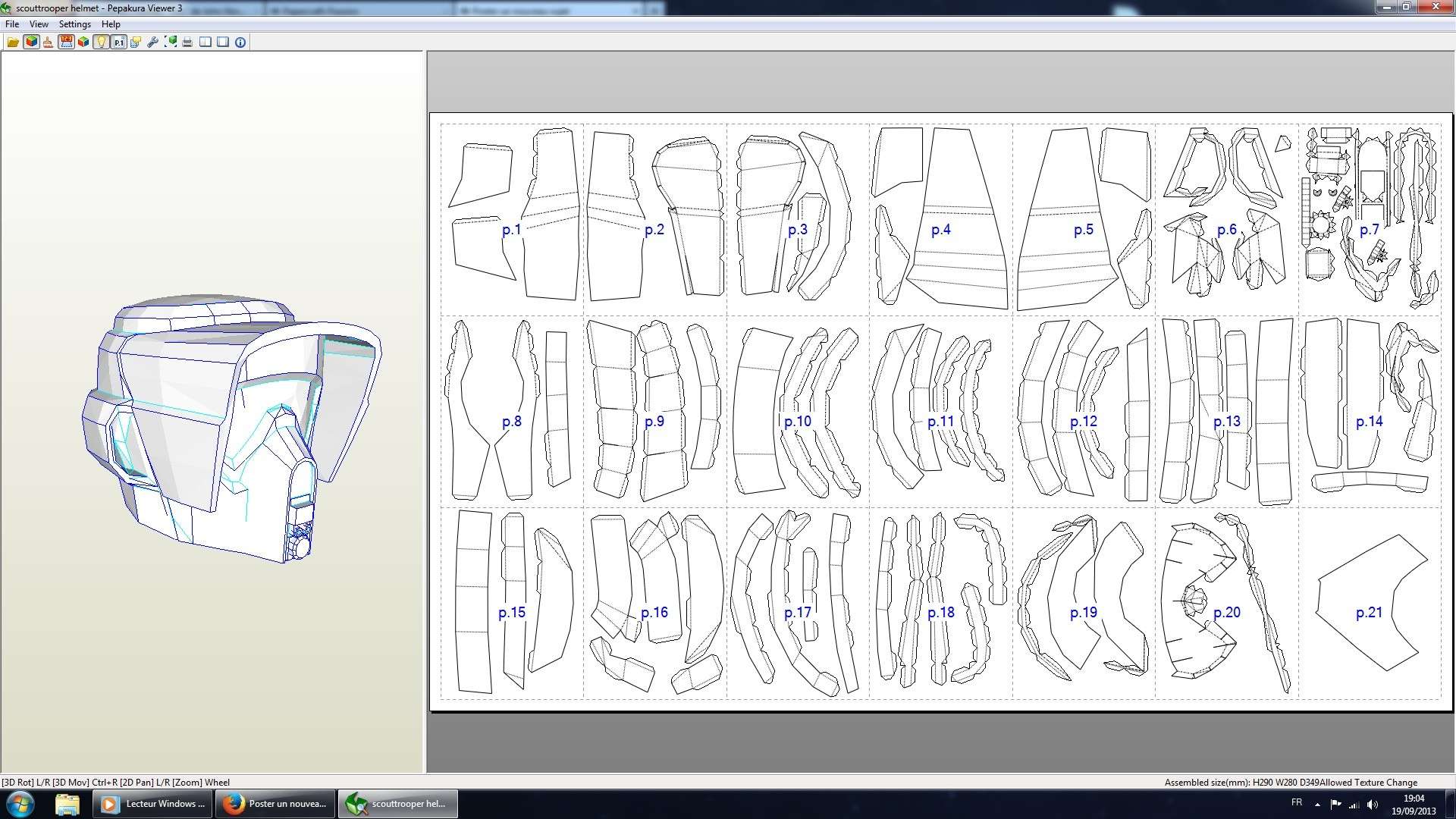Select the p.4 pattern page
This screenshot has width=1456, height=819.
click(x=940, y=219)
